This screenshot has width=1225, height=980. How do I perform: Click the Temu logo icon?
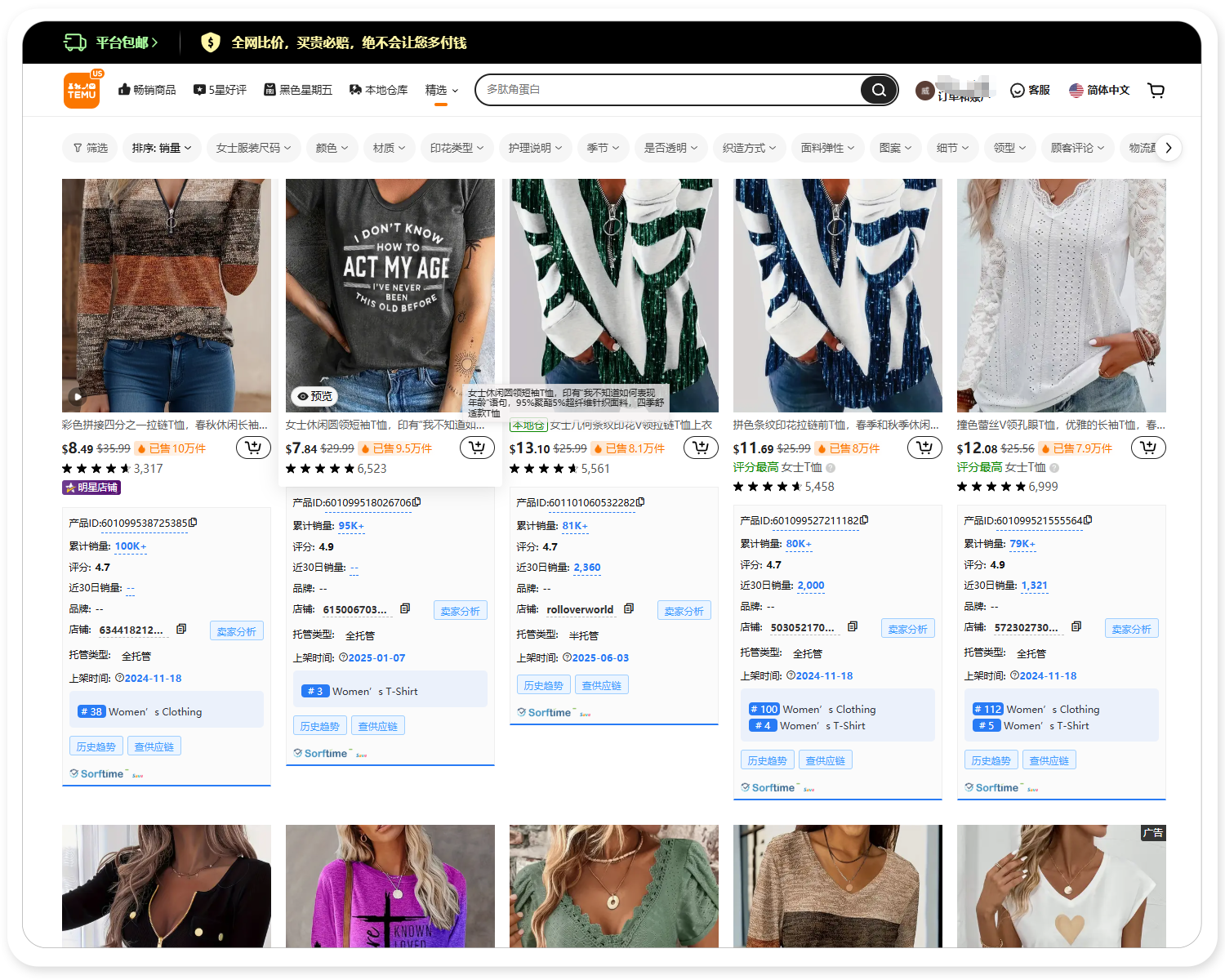click(82, 90)
